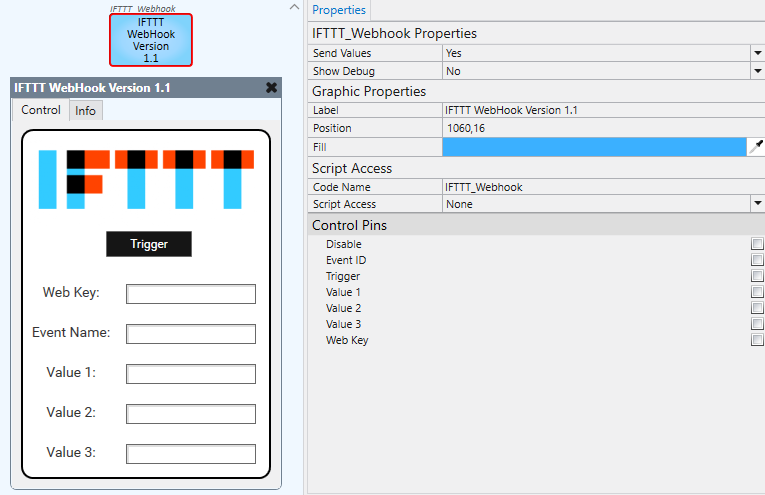Click the Script Access section heading
This screenshot has height=495, width=765.
[352, 168]
